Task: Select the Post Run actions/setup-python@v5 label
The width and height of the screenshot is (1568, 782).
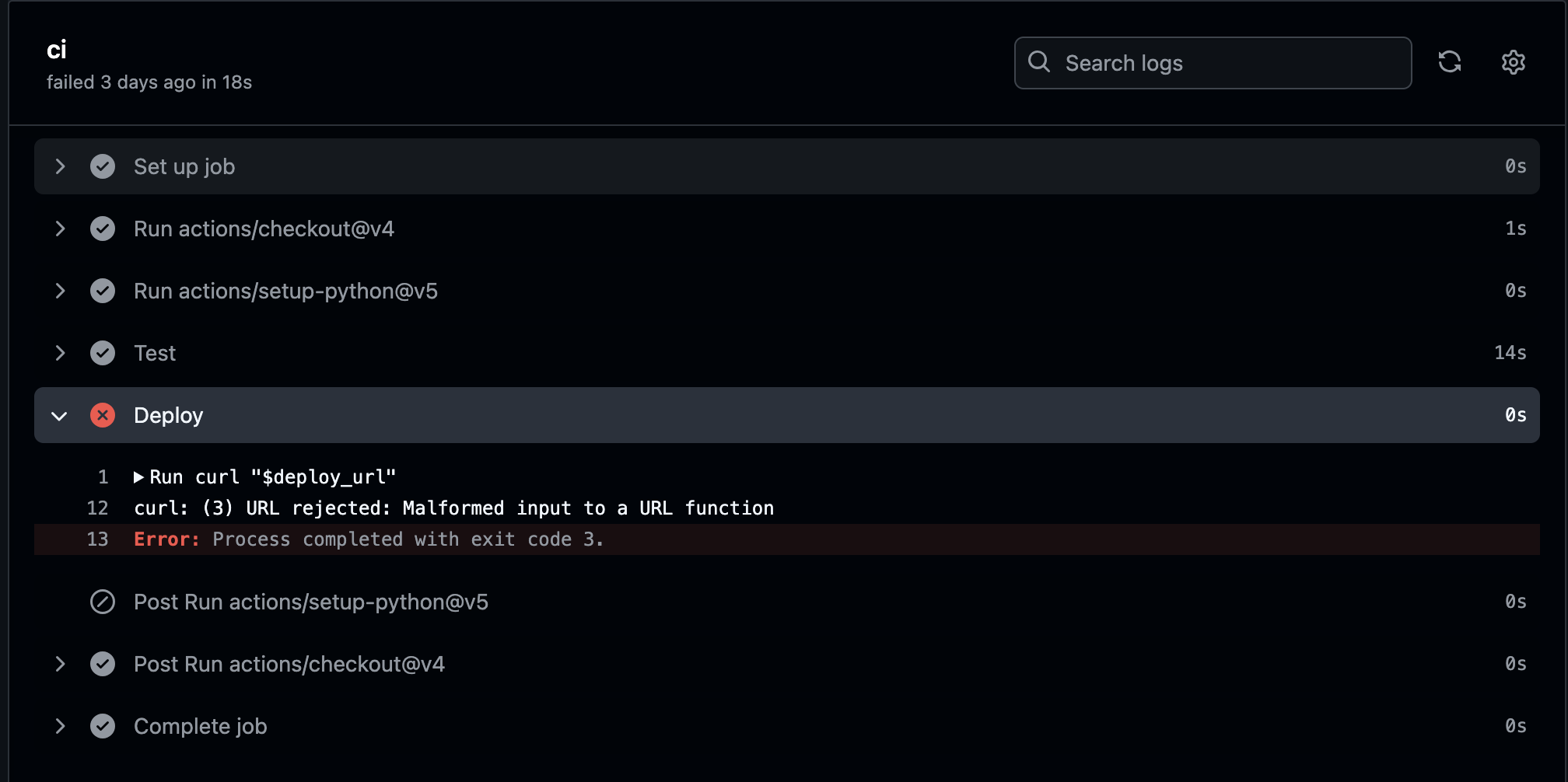Action: click(x=311, y=602)
